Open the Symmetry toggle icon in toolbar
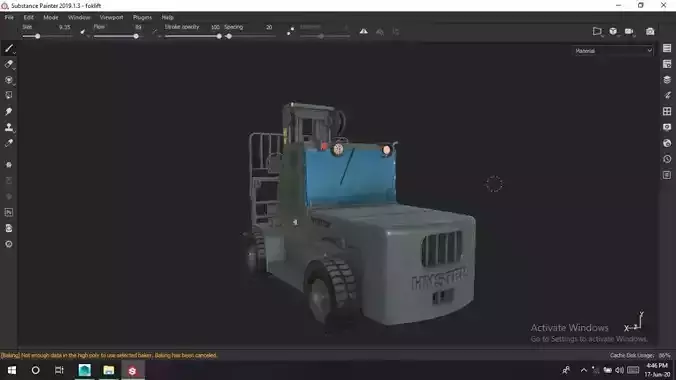 363,31
